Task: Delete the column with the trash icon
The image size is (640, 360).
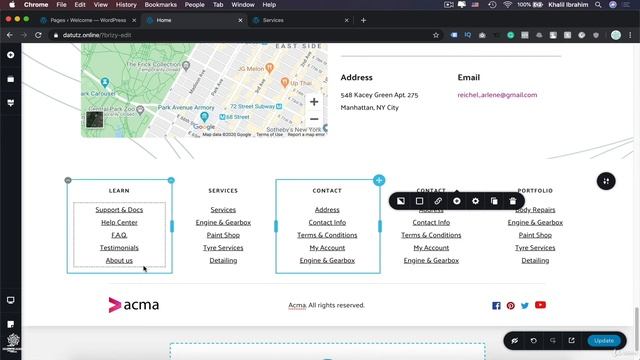Action: click(513, 201)
